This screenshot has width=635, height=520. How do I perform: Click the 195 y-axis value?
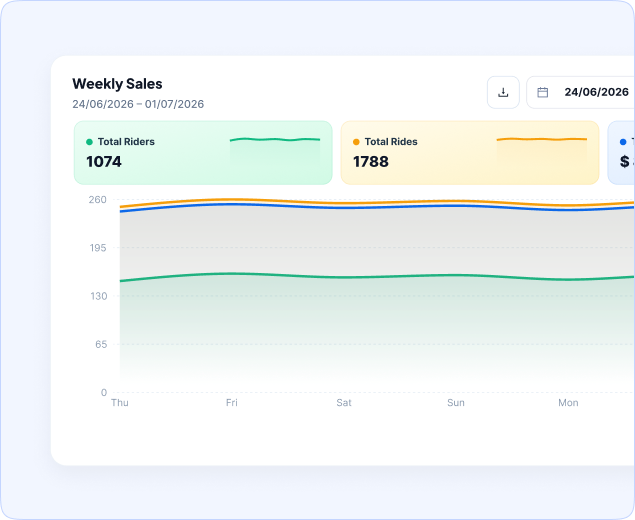coord(98,248)
